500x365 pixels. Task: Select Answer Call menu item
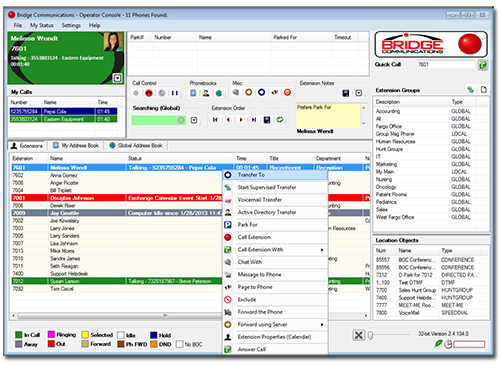pos(275,349)
